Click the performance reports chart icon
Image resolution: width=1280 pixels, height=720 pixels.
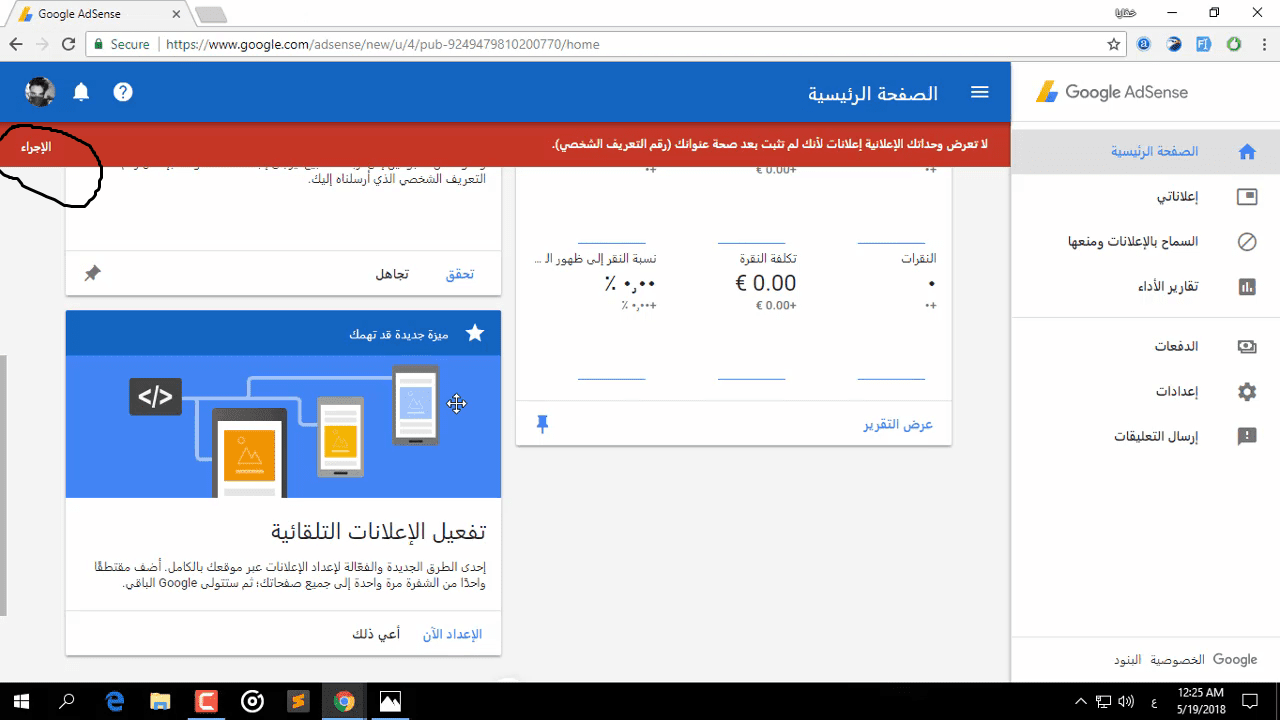(1247, 287)
